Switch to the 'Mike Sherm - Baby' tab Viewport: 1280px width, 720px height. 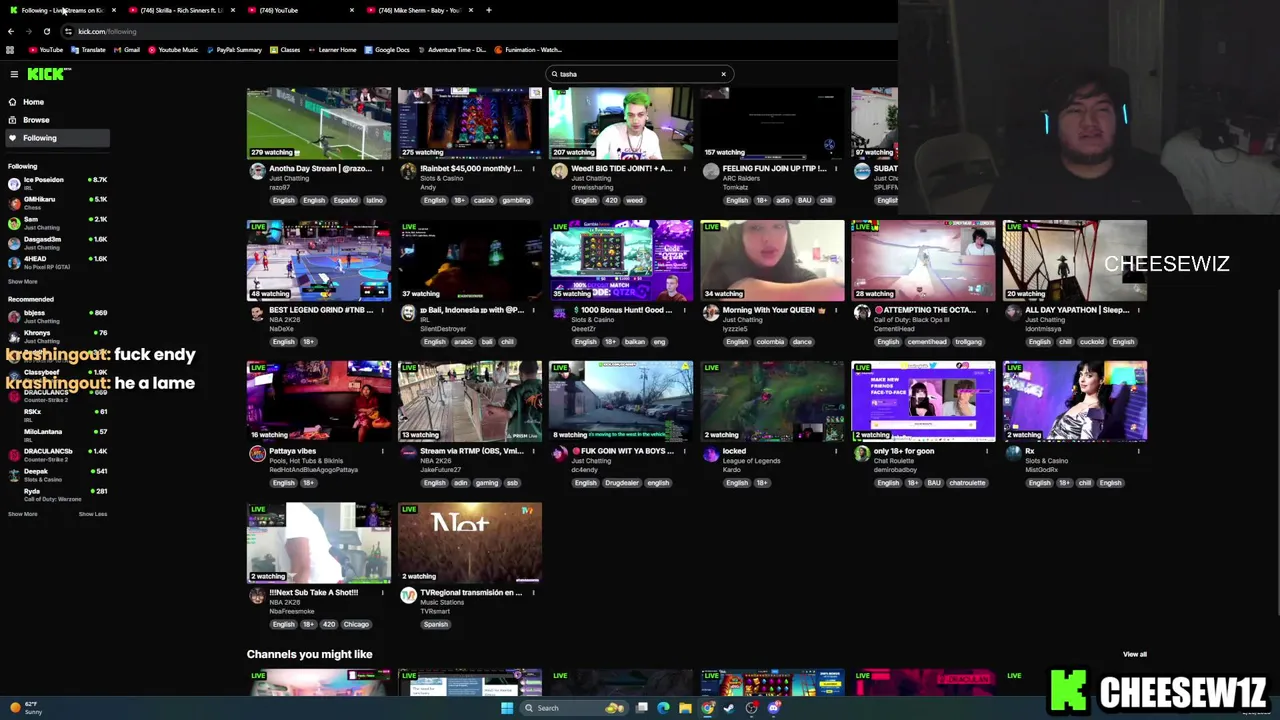[x=420, y=10]
